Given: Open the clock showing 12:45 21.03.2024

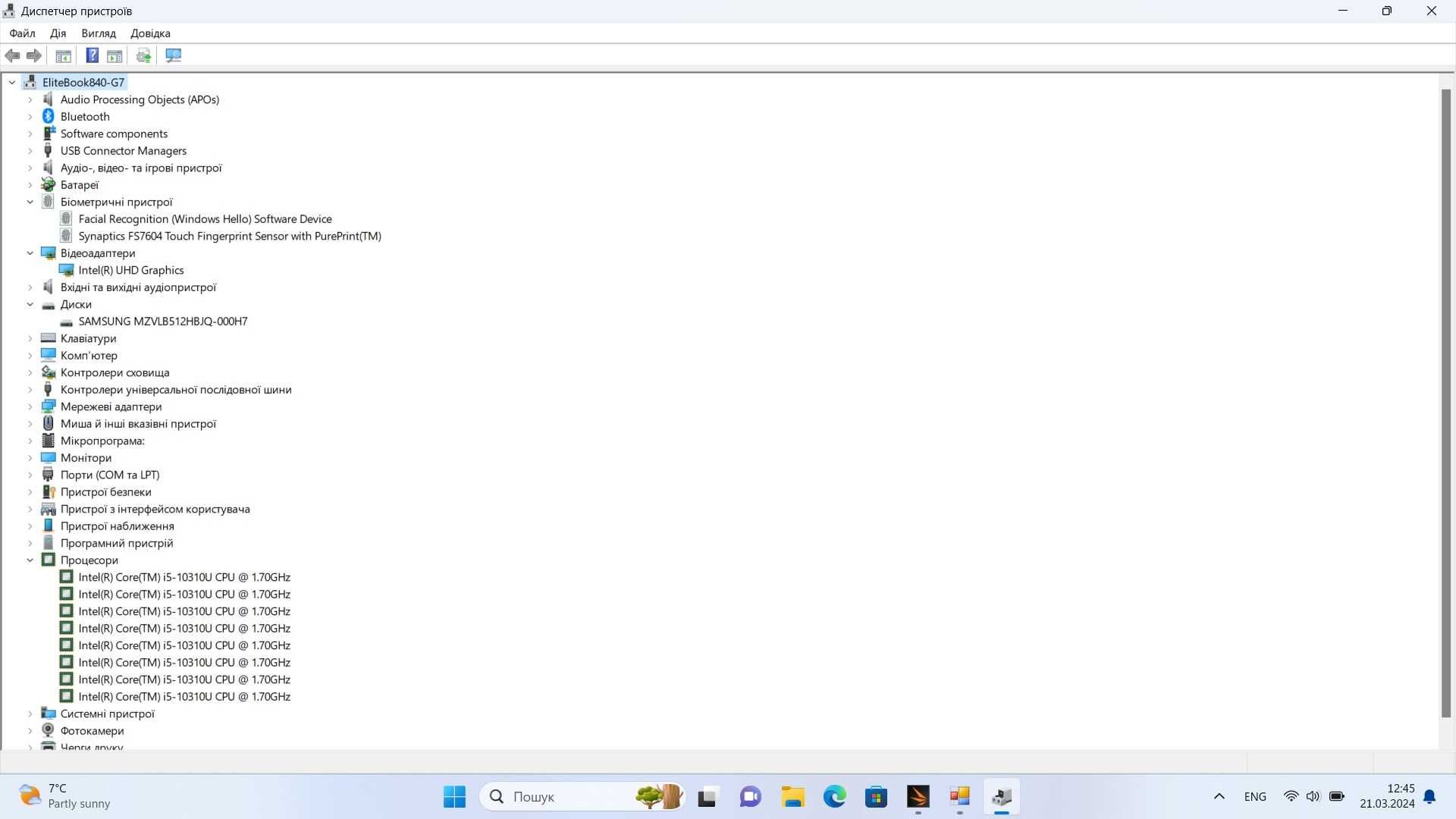Looking at the screenshot, I should [x=1387, y=796].
